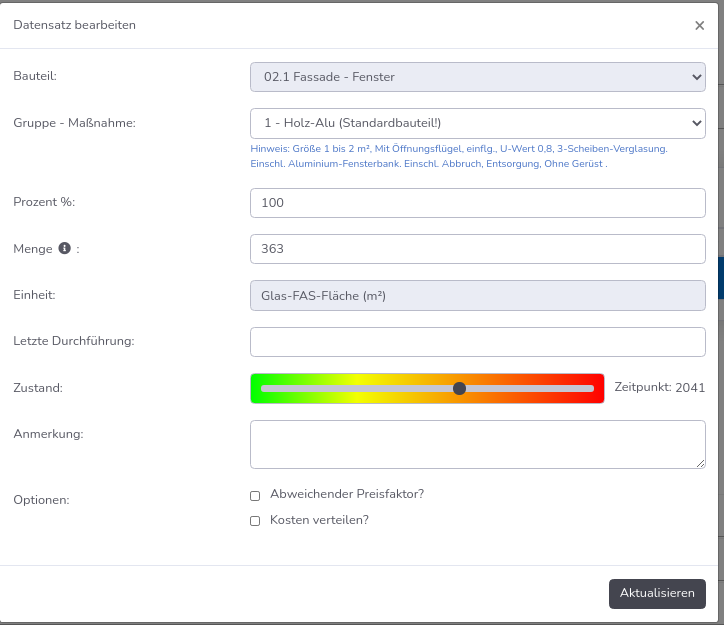Click the info icon next to Menge

pos(65,248)
